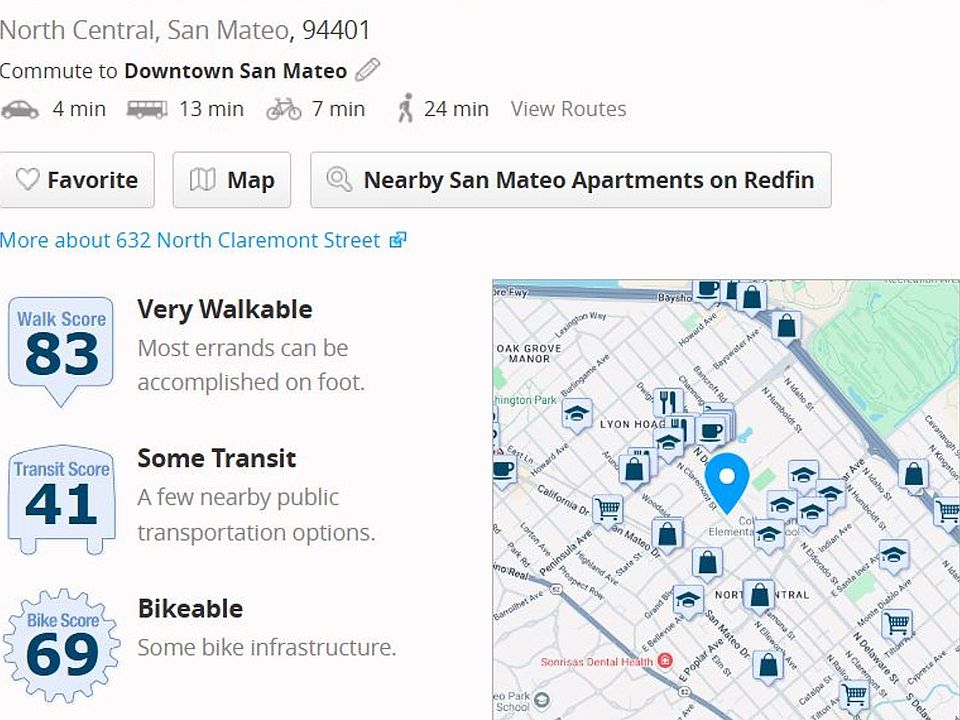960x720 pixels.
Task: Click shopping bag marker on North Central label
Action: [760, 596]
